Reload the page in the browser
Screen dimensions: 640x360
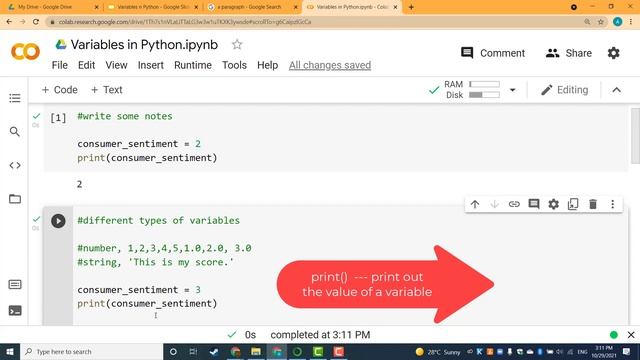tap(36, 22)
